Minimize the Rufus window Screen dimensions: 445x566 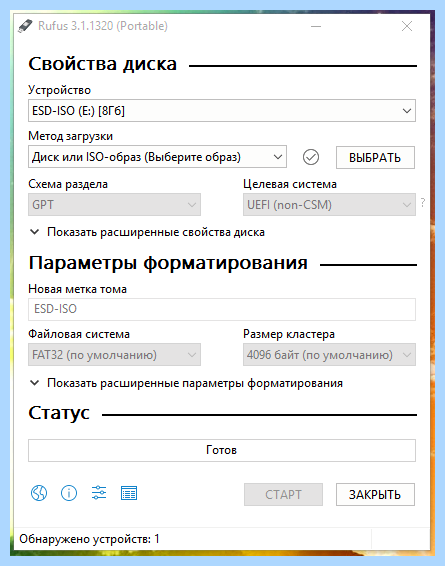pos(316,26)
